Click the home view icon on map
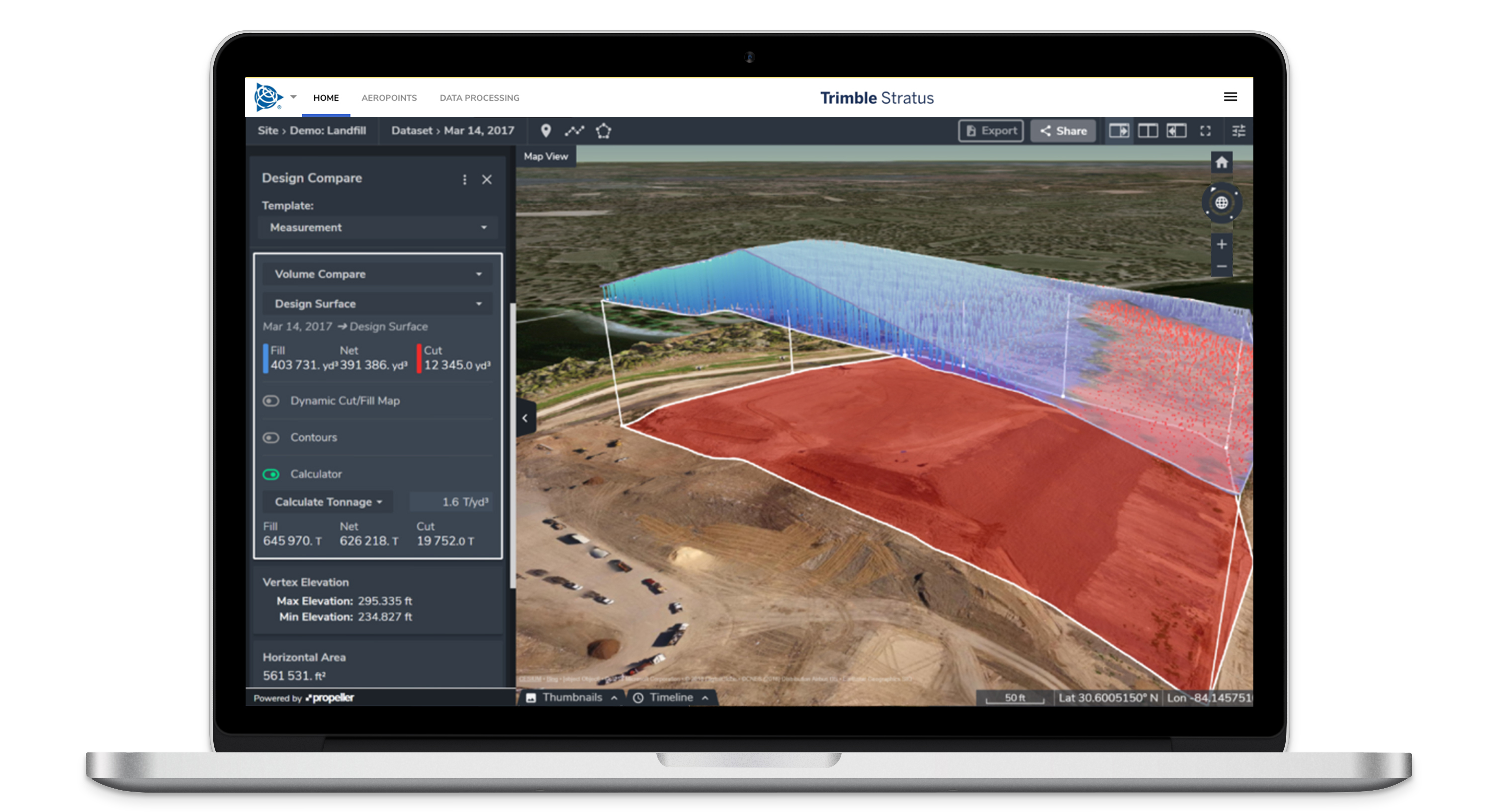This screenshot has height=812, width=1495. point(1221,162)
